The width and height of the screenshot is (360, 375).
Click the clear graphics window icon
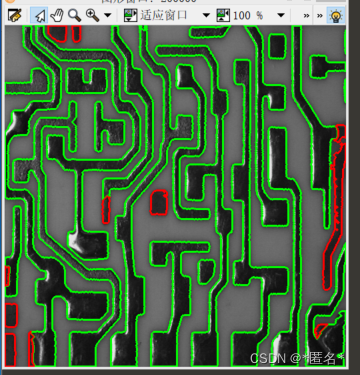coord(15,15)
